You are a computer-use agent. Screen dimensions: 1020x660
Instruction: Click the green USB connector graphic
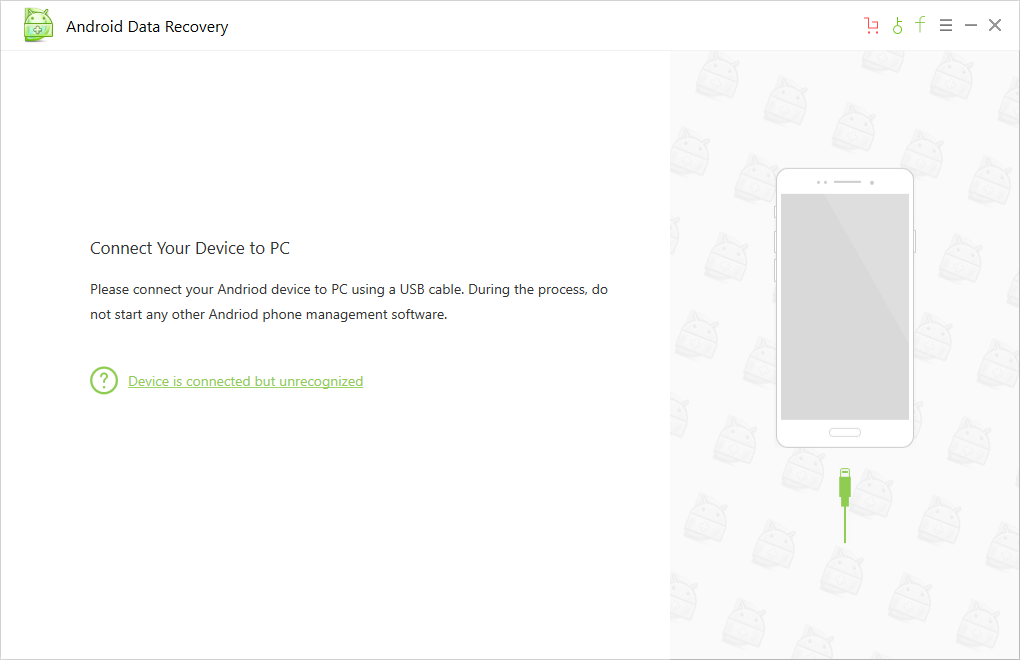pyautogui.click(x=844, y=485)
